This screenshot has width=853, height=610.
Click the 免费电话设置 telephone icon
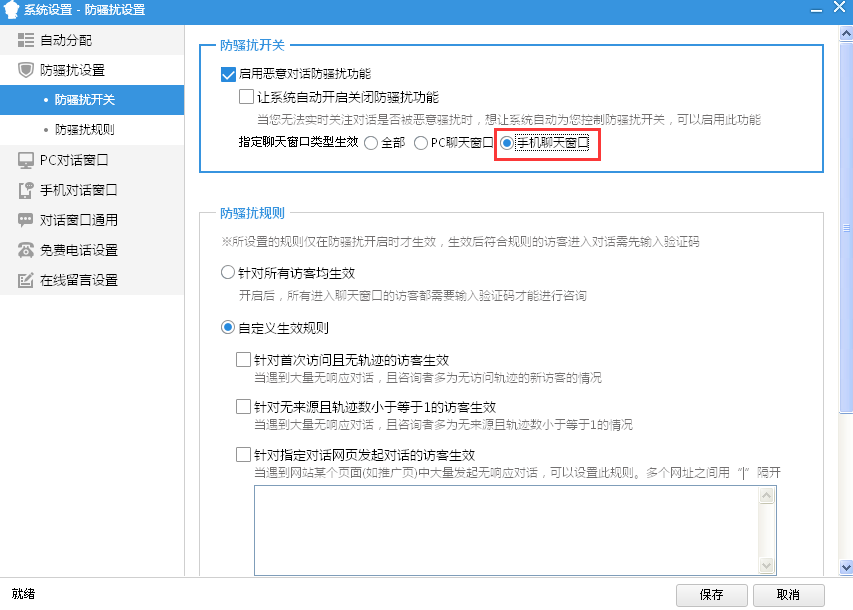coord(26,250)
